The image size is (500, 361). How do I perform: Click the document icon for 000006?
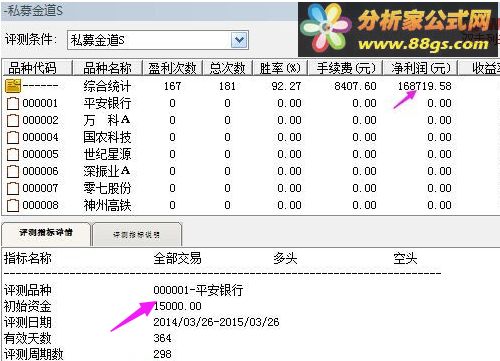13,171
